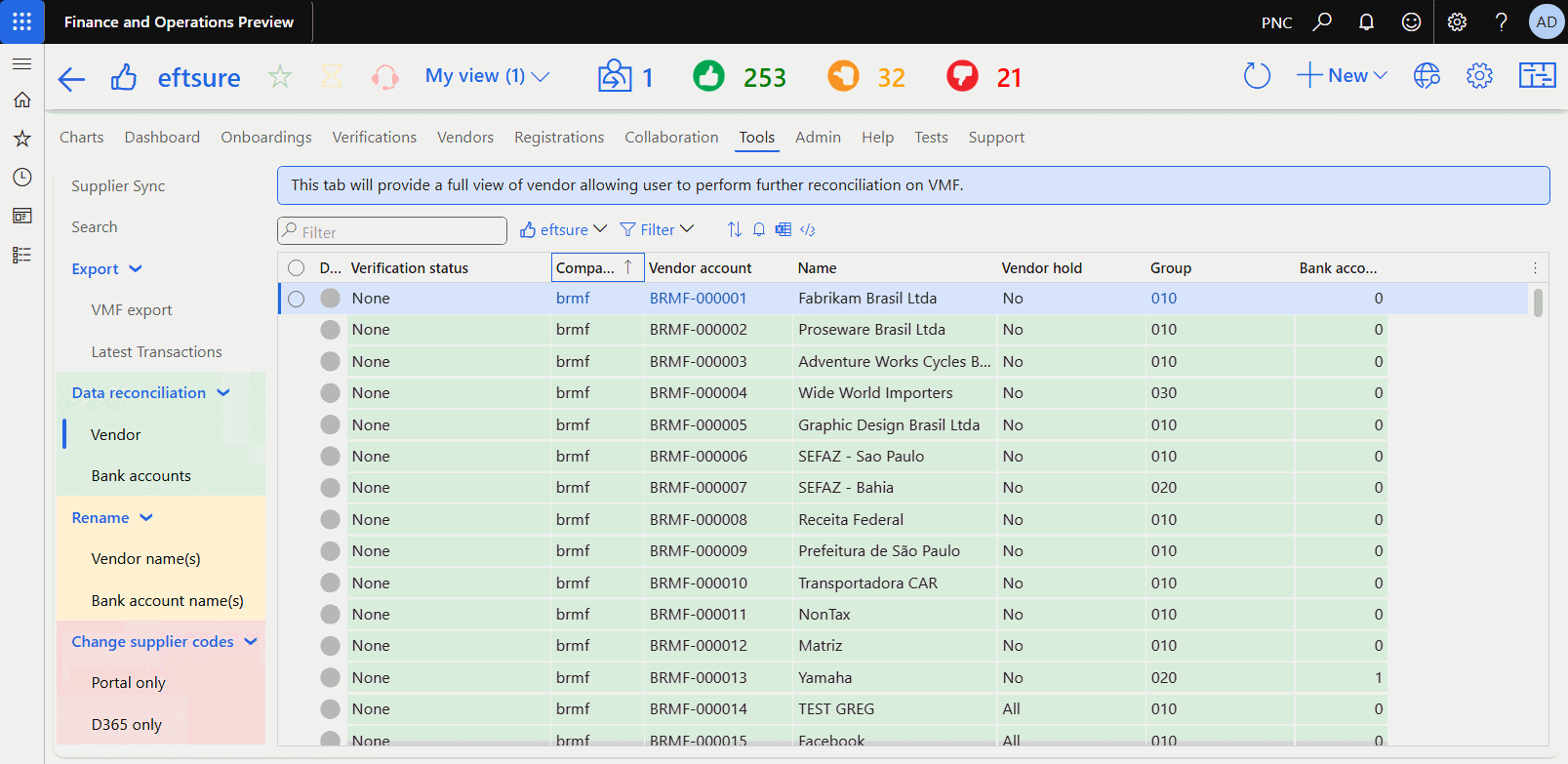Viewport: 1568px width, 764px height.
Task: Collapse the Change supplier codes section
Action: 165,641
